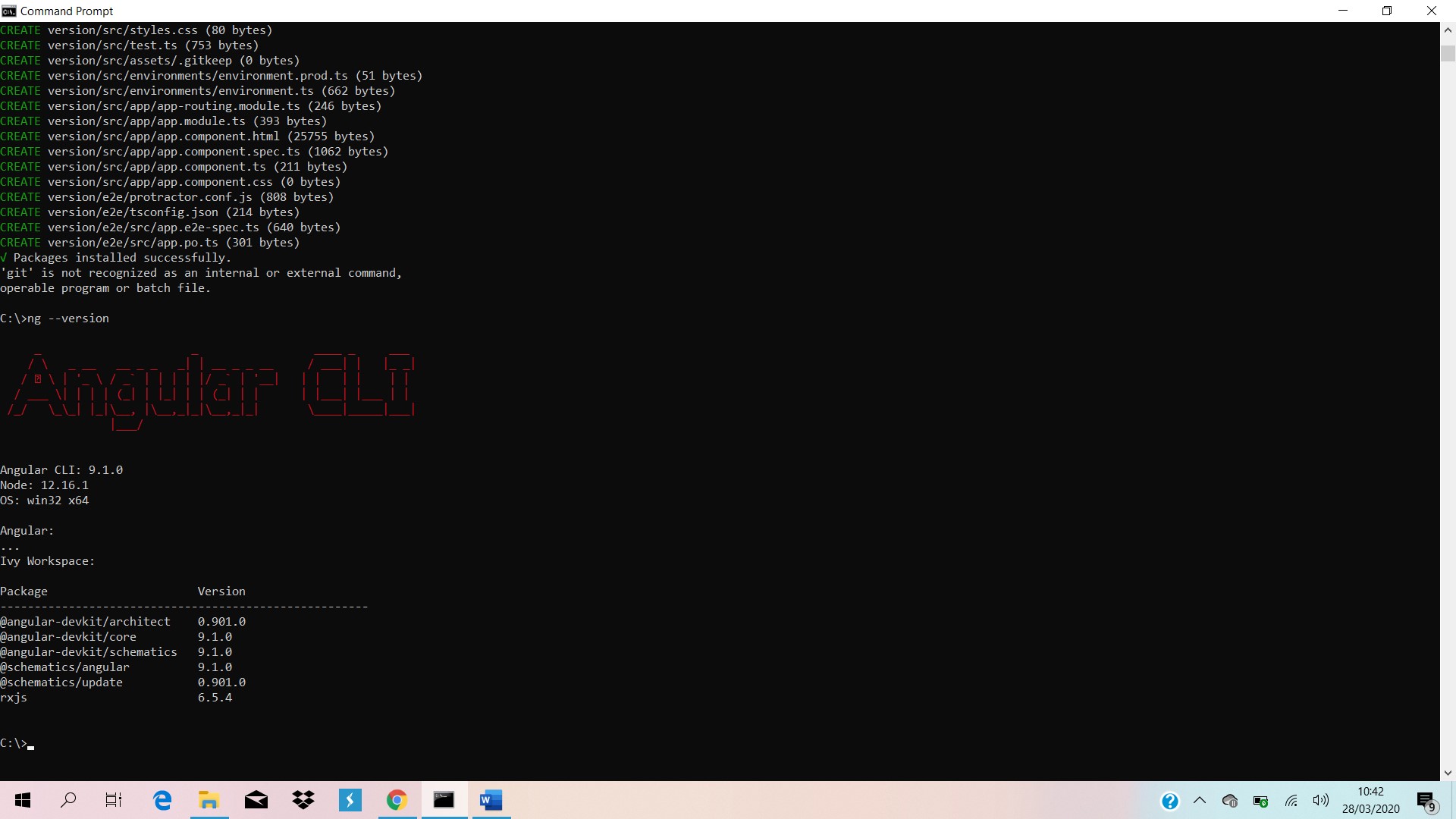Viewport: 1456px width, 819px height.
Task: Click the 'version/e2e/protractor.conf.js' line
Action: pyautogui.click(x=167, y=197)
